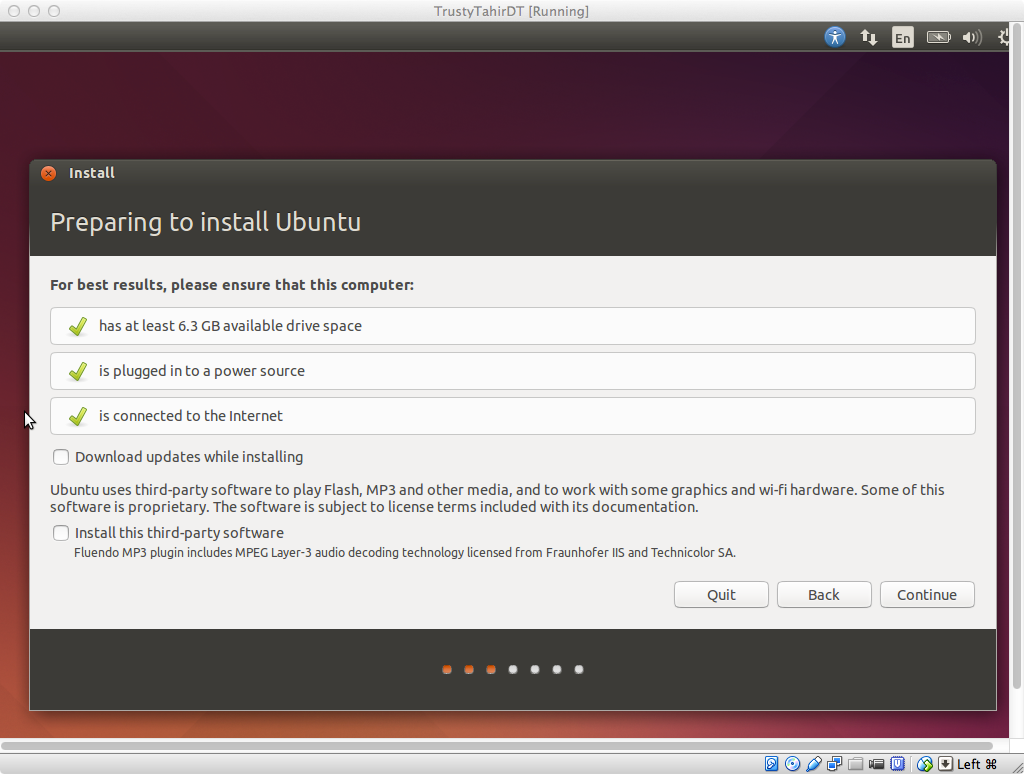Click the horizontal scrollbar of the VM window
This screenshot has width=1024, height=774.
(496, 745)
